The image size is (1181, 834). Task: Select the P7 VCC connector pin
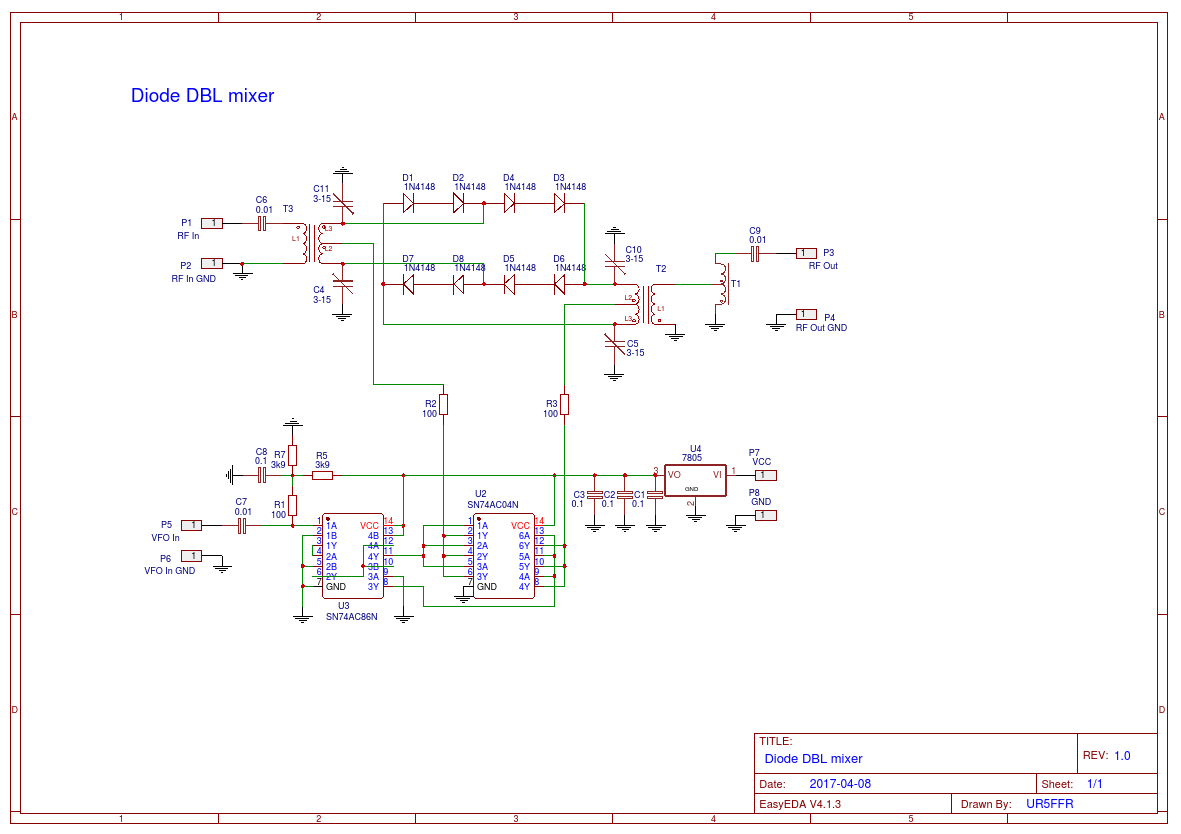click(765, 476)
